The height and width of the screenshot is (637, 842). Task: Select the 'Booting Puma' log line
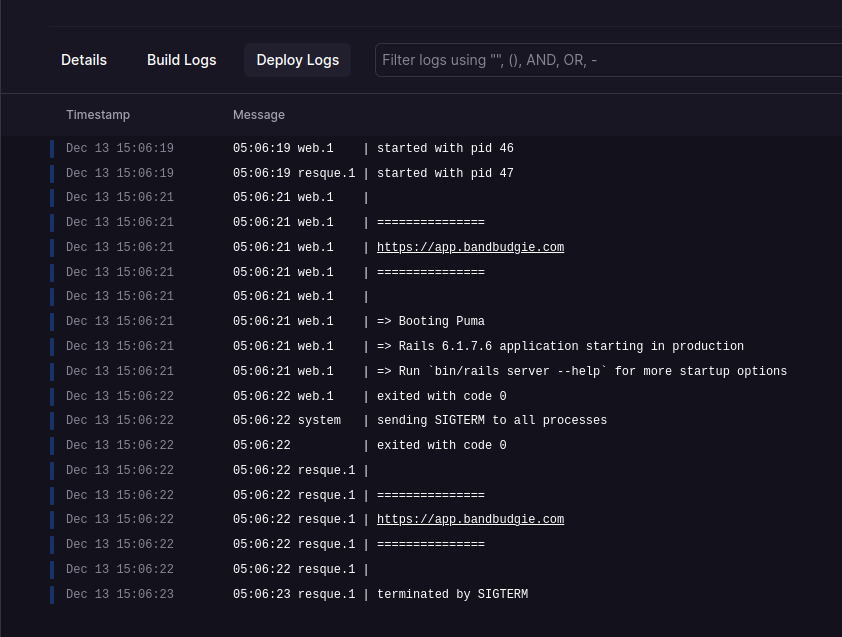coord(430,321)
